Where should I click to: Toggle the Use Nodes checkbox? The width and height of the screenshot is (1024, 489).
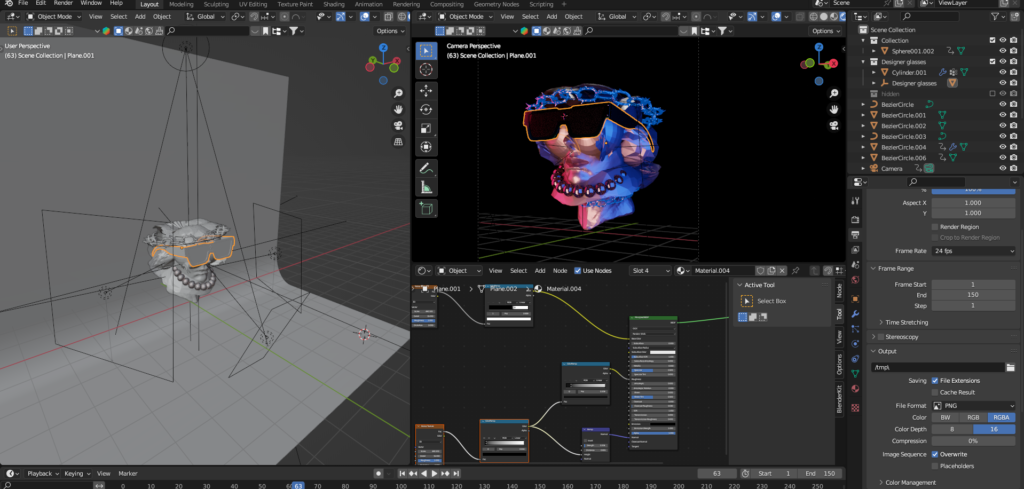click(x=576, y=271)
